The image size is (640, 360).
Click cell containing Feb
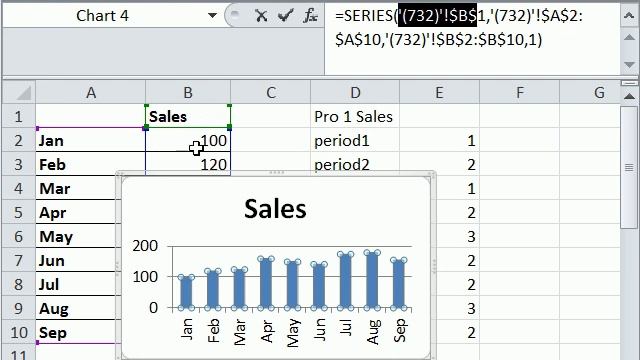[x=91, y=164]
